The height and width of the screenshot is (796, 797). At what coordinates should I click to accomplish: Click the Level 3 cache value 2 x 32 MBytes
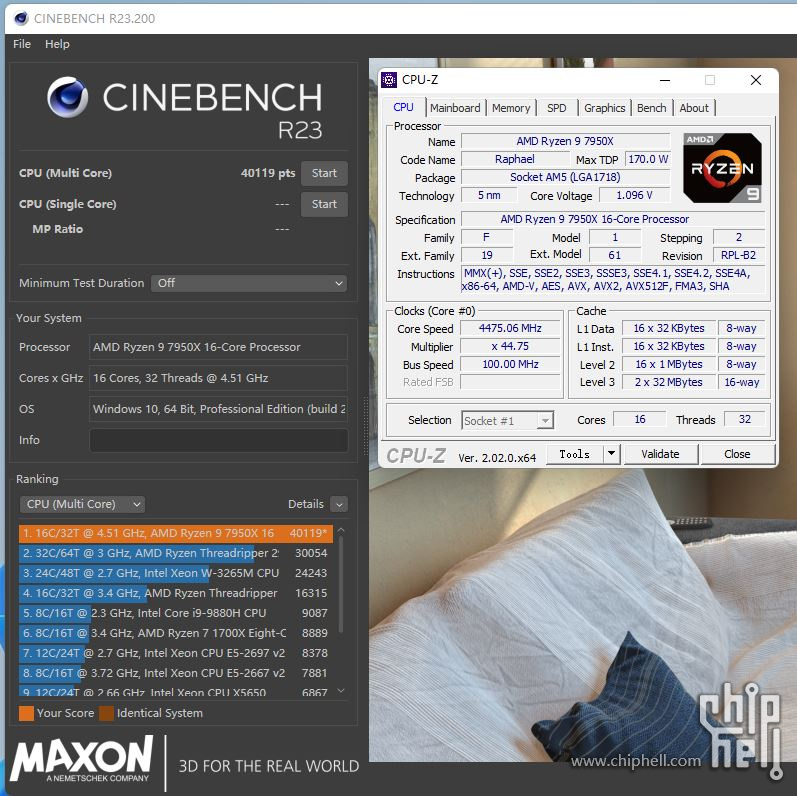(668, 382)
